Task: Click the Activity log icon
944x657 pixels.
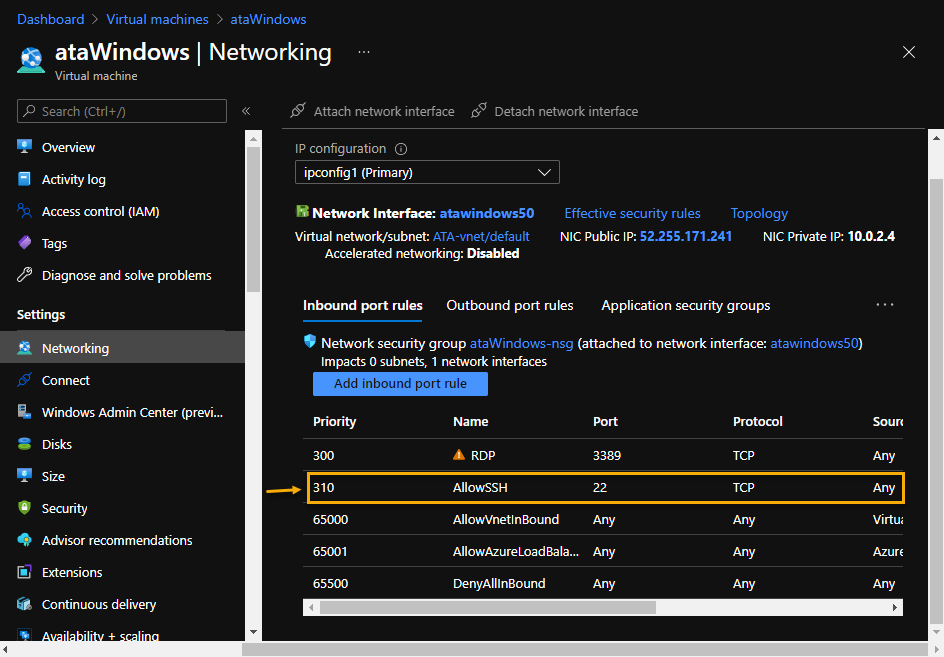Action: tap(24, 179)
